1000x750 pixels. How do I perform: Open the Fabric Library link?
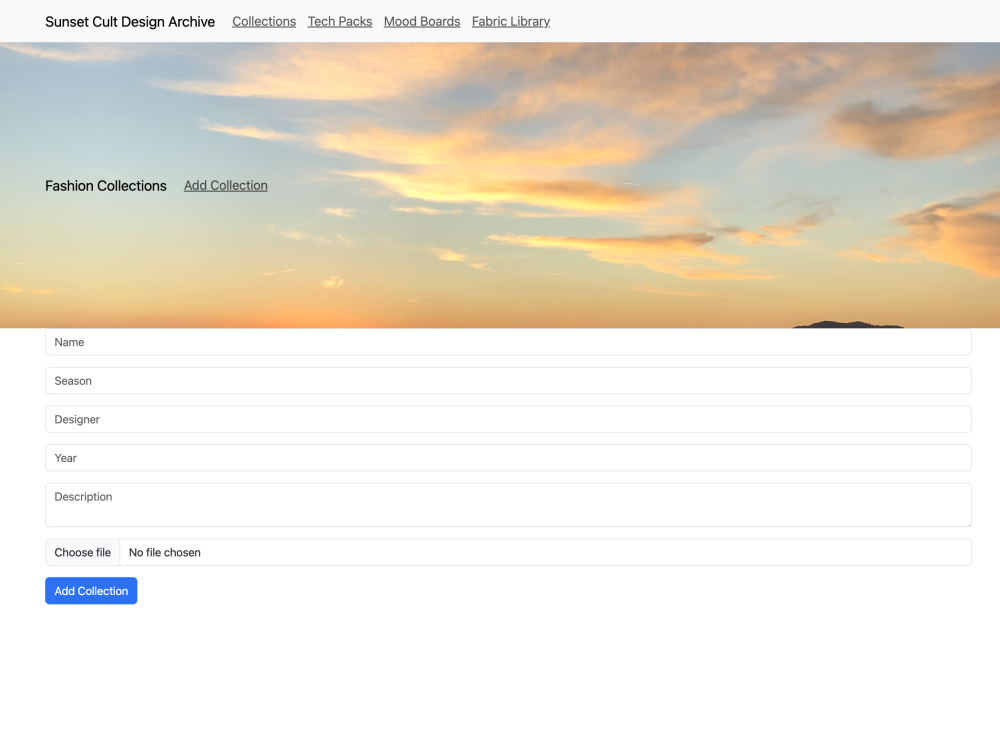[x=511, y=22]
